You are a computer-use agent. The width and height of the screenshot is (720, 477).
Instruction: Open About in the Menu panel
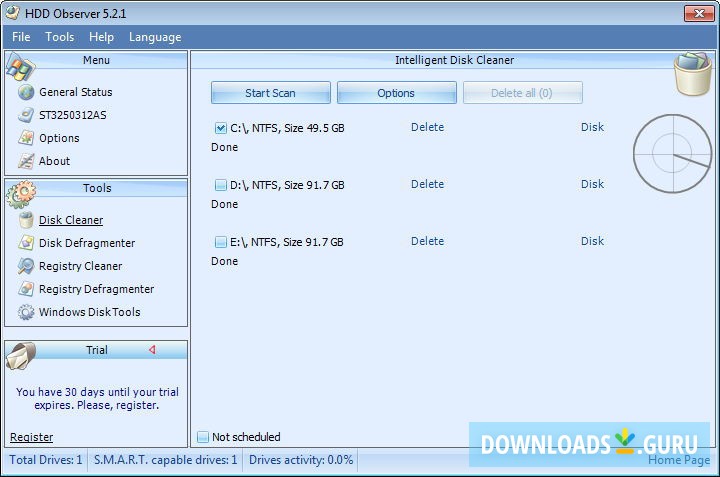pos(55,161)
